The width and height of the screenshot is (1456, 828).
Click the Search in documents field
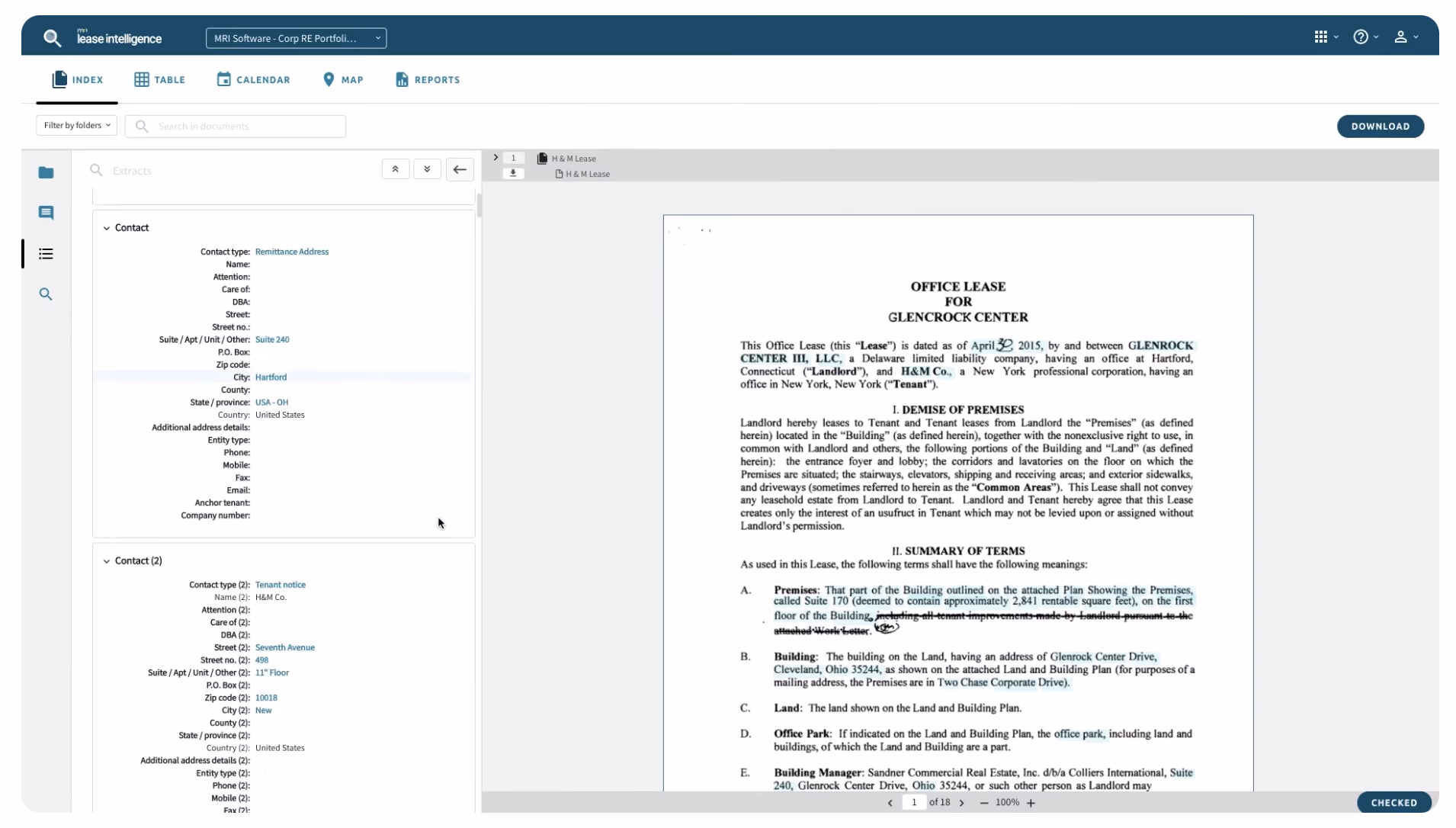pyautogui.click(x=236, y=127)
